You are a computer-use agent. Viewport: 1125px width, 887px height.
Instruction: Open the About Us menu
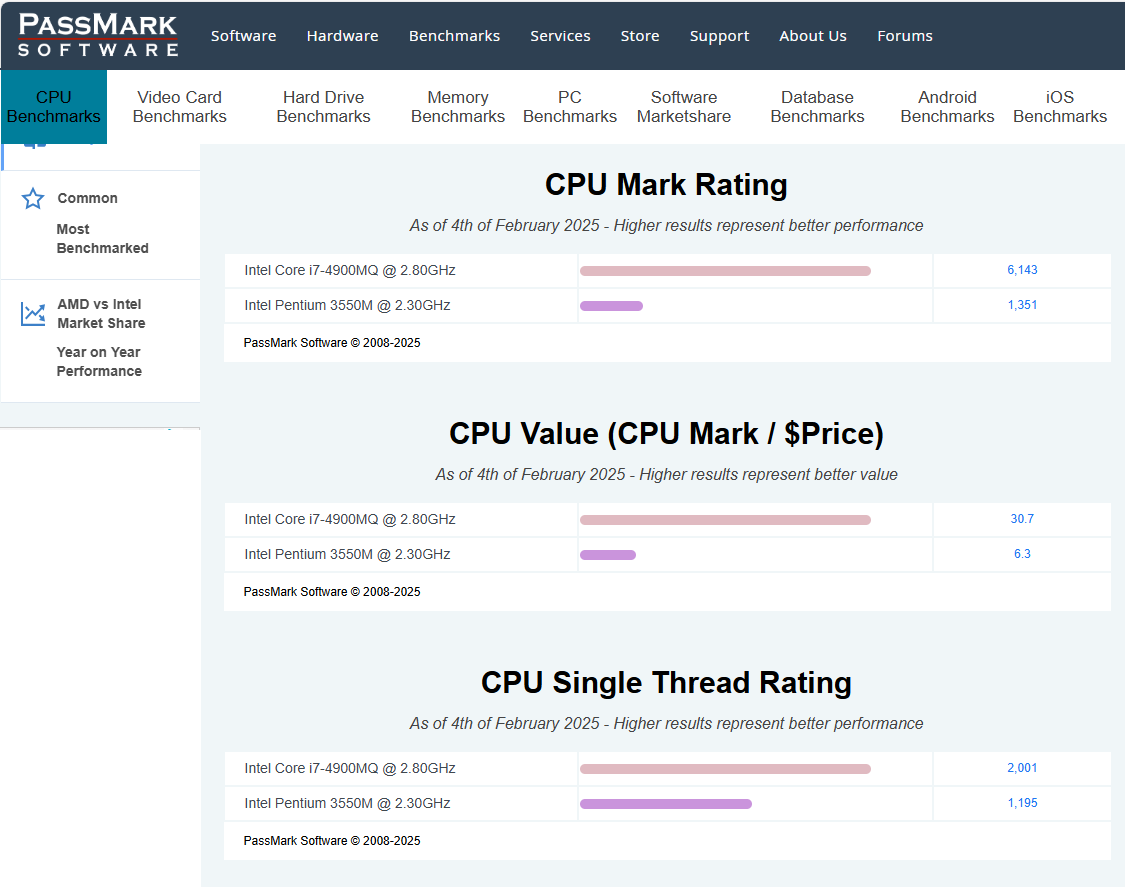[813, 36]
